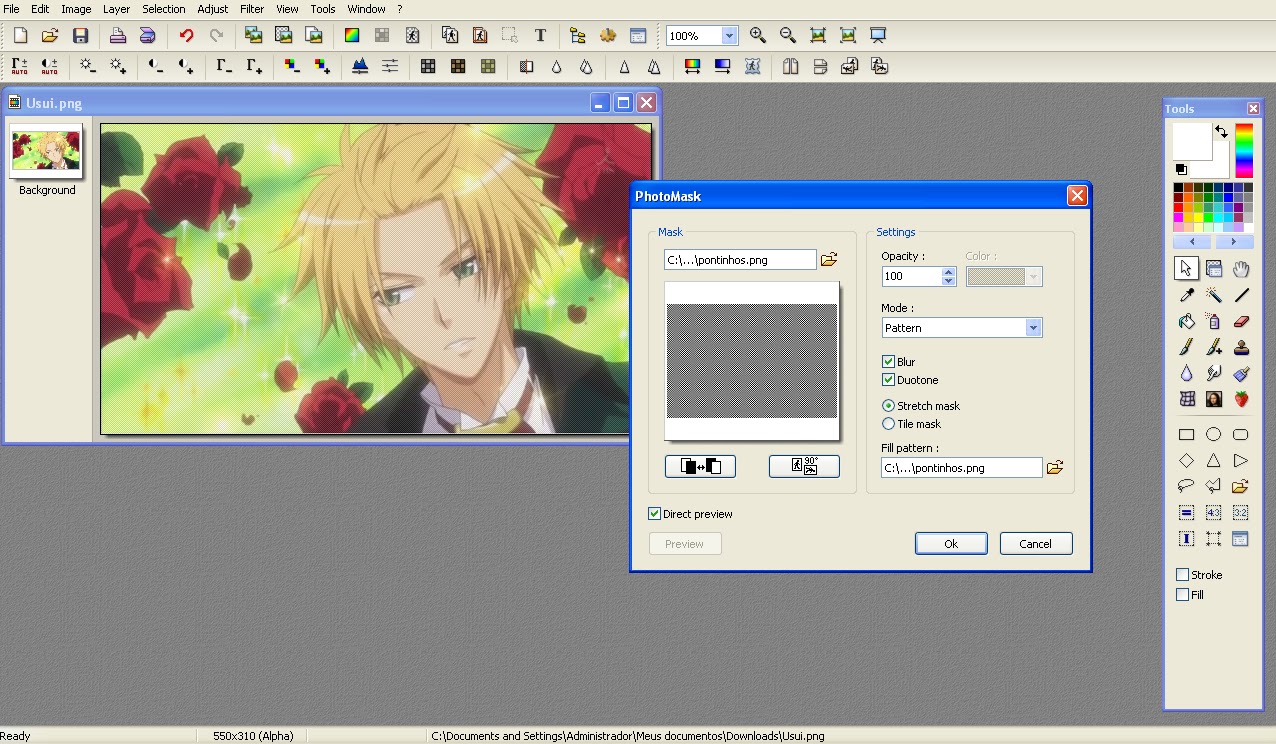1276x744 pixels.
Task: Open the Window menu
Action: click(x=366, y=9)
